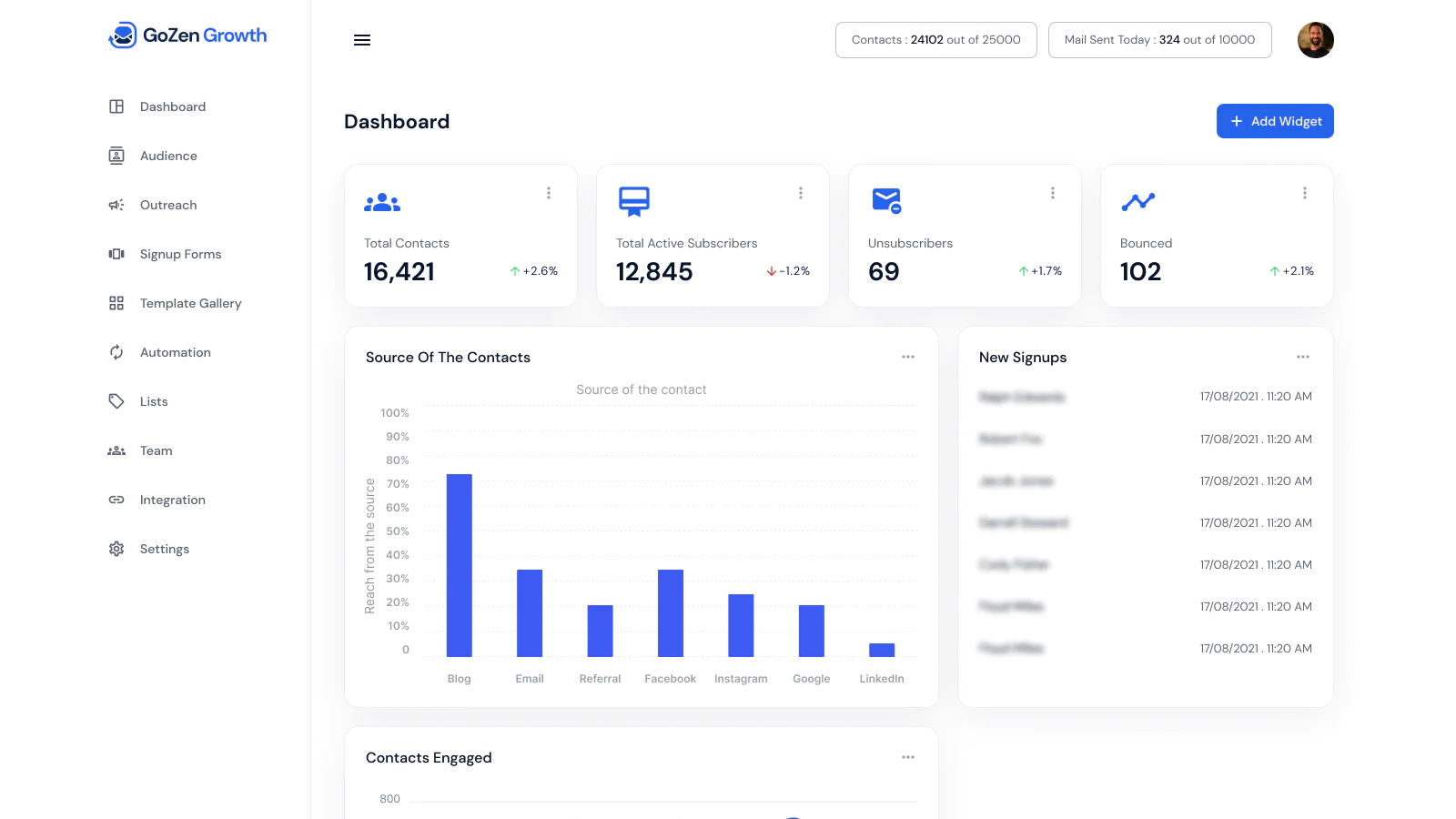Click the GoZen Growth logo
The height and width of the screenshot is (819, 1456).
[x=187, y=35]
